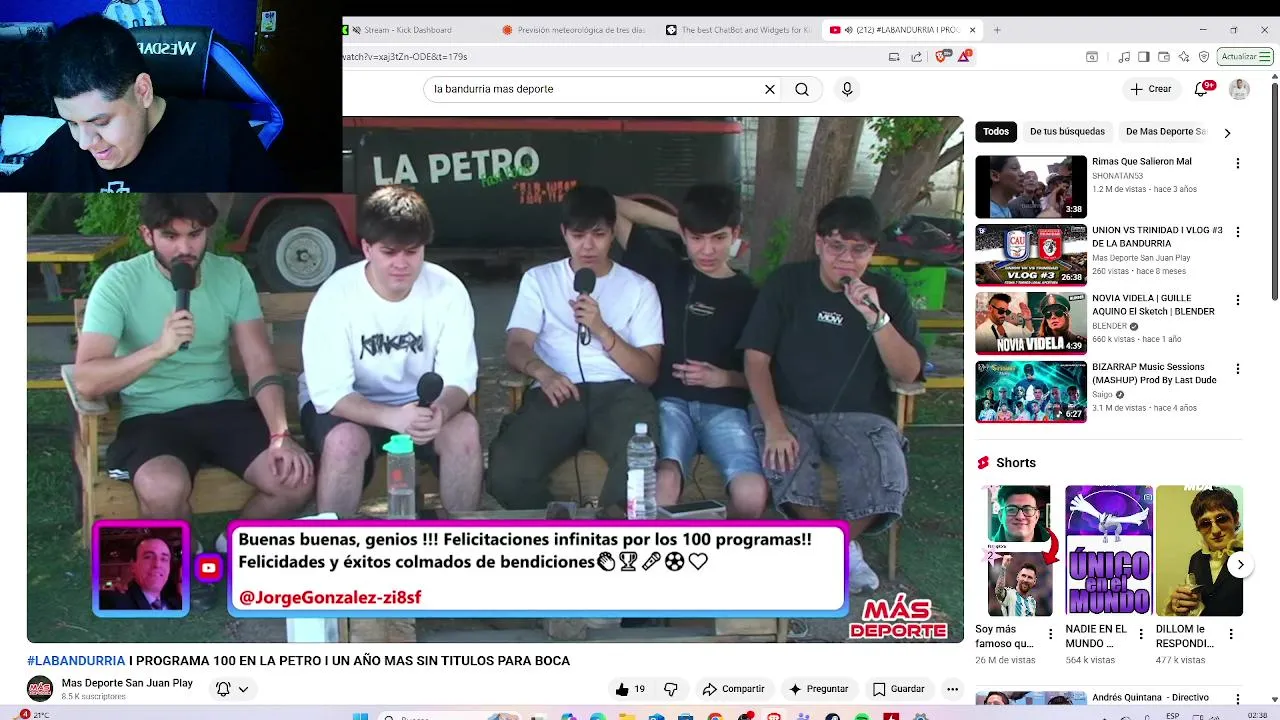
Task: Click the #LABANDURRIA hashtag link
Action: pos(76,661)
